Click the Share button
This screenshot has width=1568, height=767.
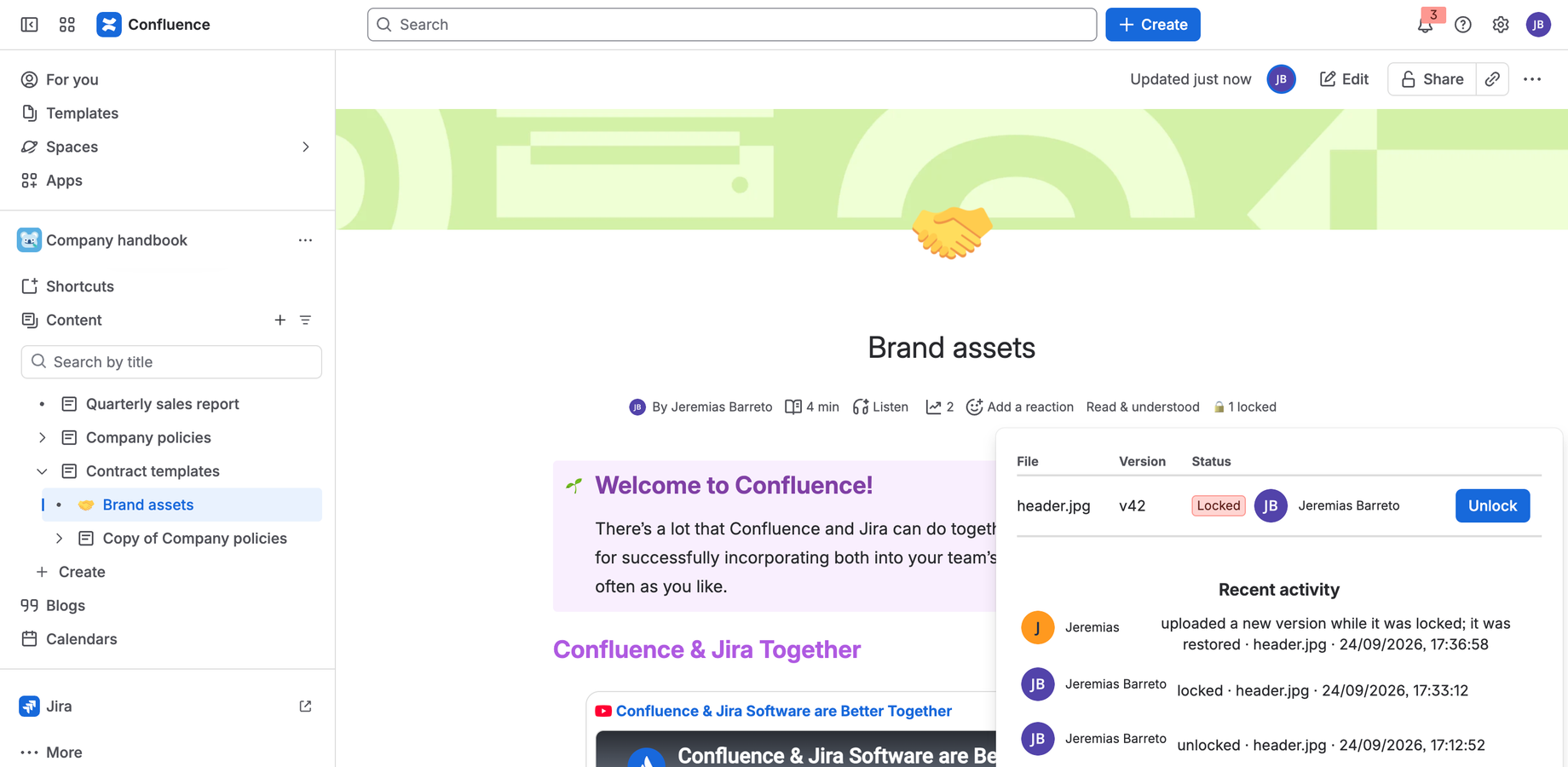(x=1432, y=79)
